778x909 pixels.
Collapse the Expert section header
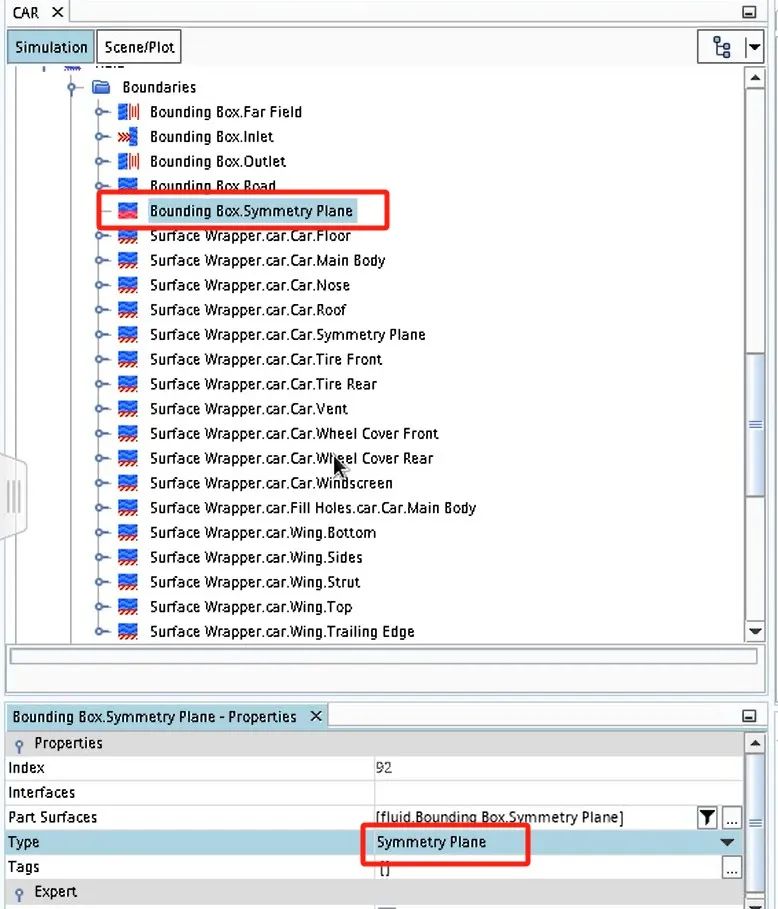[19, 893]
